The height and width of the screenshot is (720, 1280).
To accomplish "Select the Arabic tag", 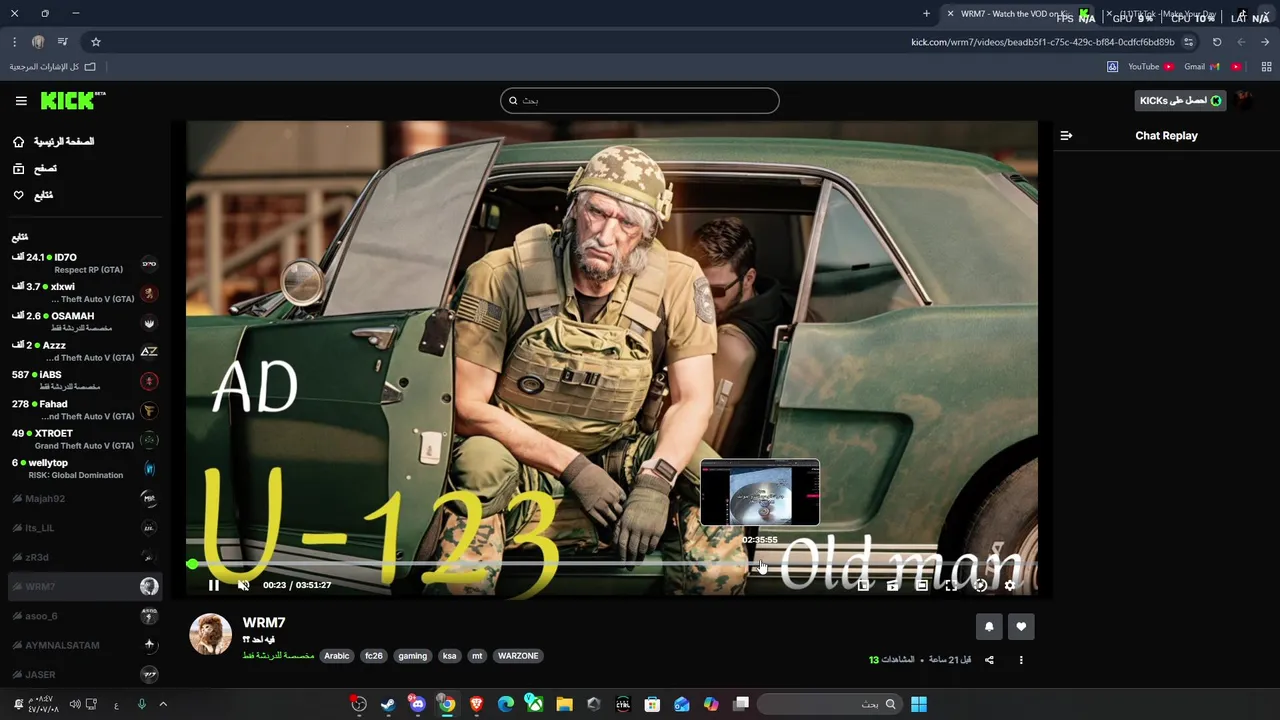I will 337,656.
